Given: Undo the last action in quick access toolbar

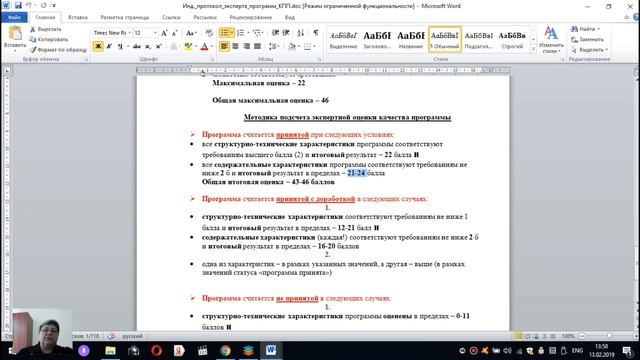Looking at the screenshot, I should click(x=29, y=5).
